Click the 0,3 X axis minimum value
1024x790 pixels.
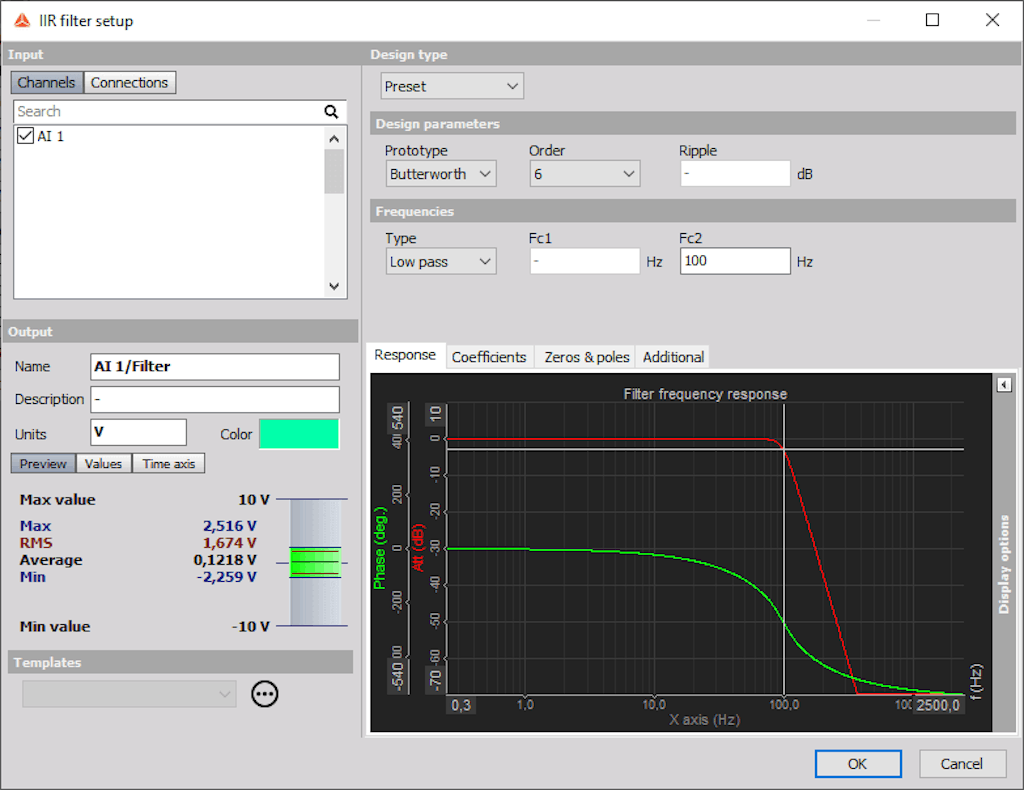coord(461,705)
